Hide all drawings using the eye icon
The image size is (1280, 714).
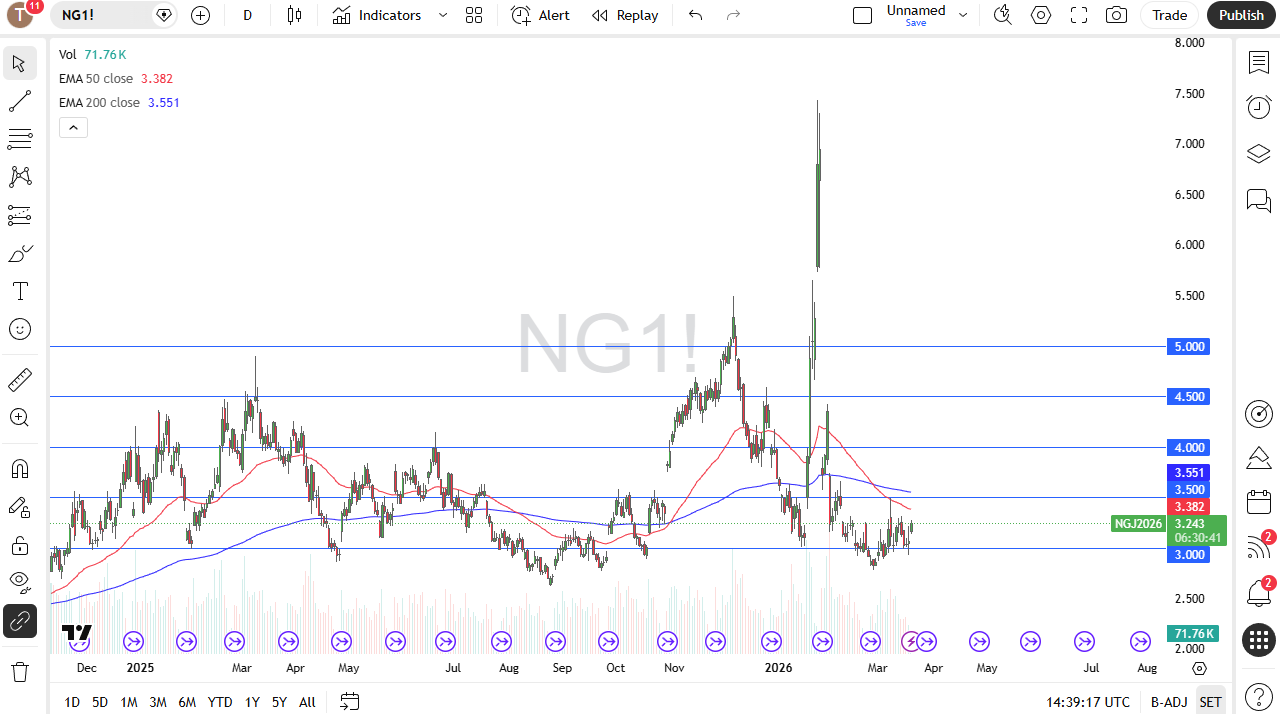pyautogui.click(x=20, y=582)
